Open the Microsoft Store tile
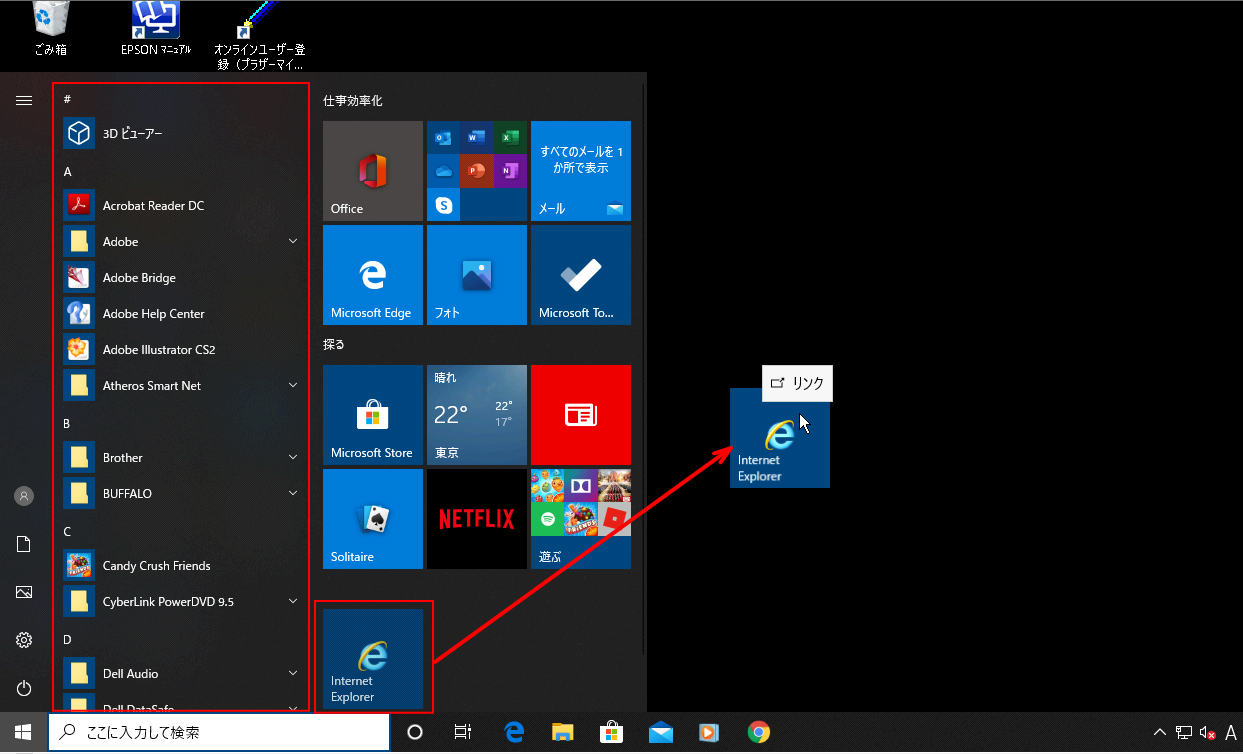Viewport: 1243px width, 754px height. click(373, 415)
